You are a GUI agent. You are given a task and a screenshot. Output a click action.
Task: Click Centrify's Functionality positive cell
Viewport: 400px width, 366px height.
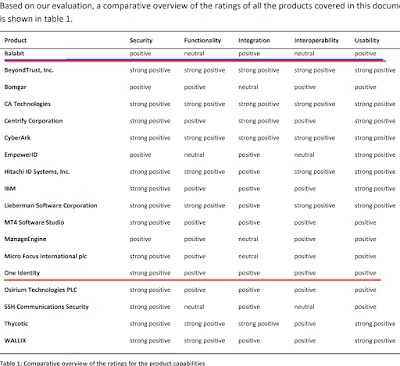click(194, 121)
